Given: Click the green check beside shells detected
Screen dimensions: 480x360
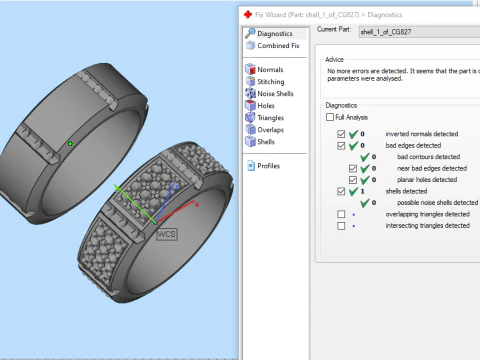Looking at the screenshot, I should (353, 191).
